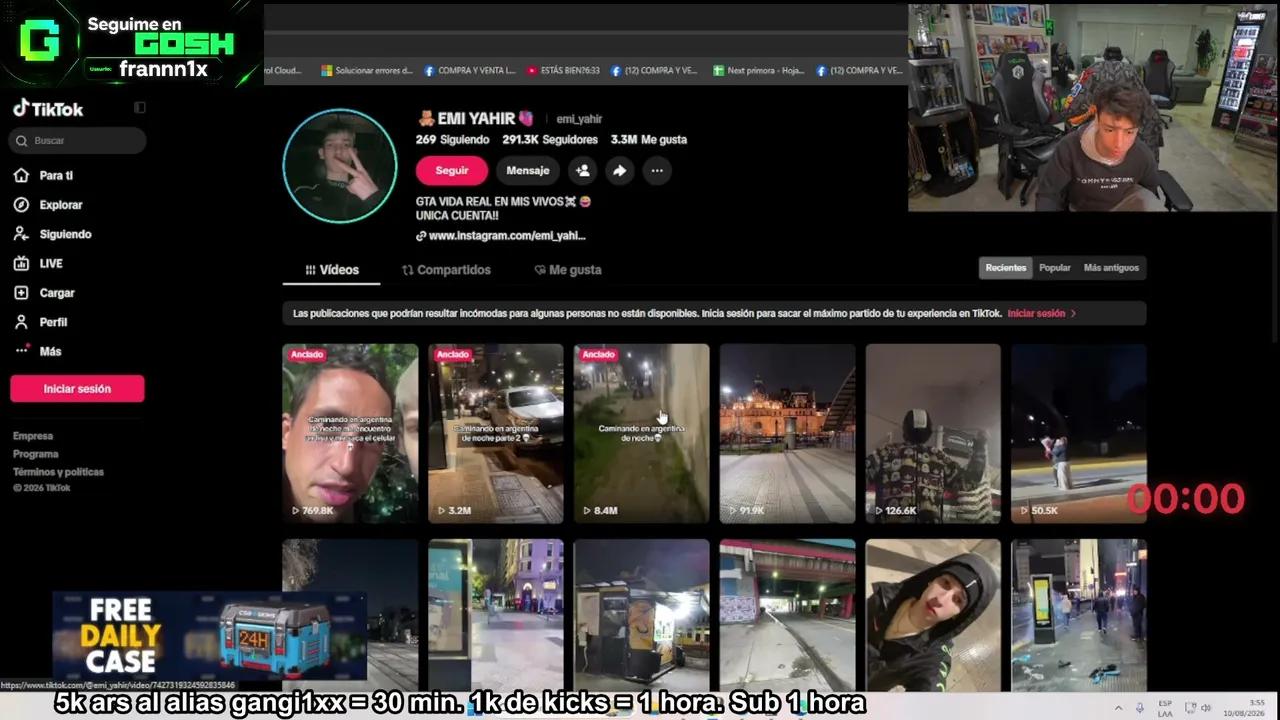Click the add-friend suggestion icon
Screen dimensions: 1280x720
pyautogui.click(x=583, y=171)
